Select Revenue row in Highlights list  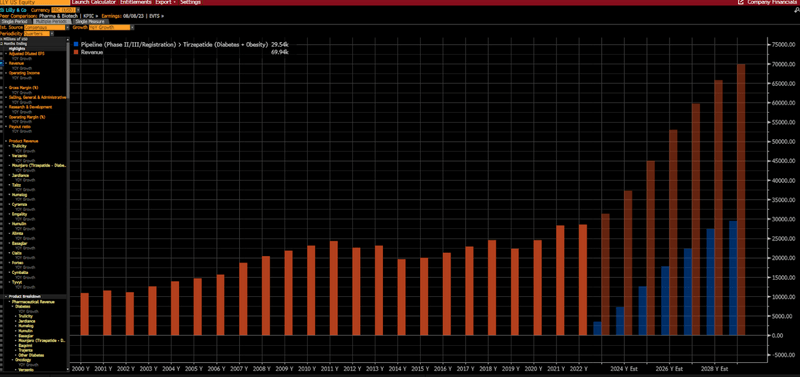[x=16, y=63]
